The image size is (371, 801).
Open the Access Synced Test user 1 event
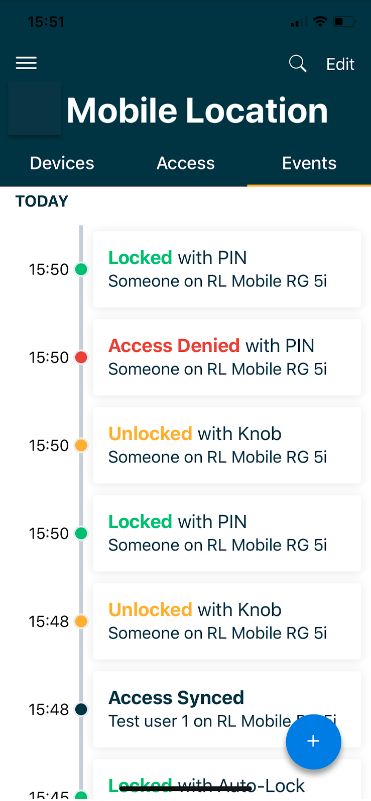tap(227, 709)
